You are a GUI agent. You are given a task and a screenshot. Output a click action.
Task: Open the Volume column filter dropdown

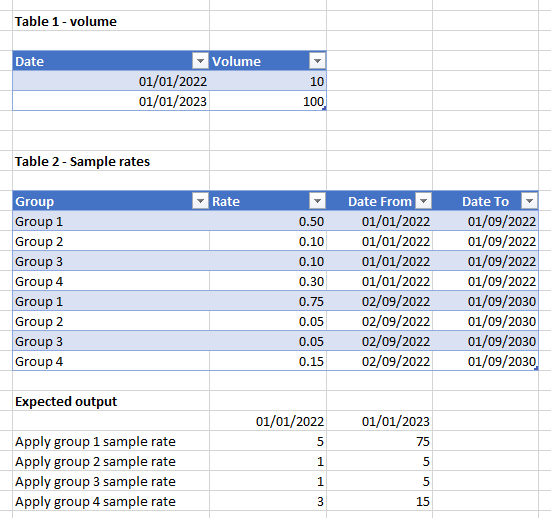(x=317, y=61)
